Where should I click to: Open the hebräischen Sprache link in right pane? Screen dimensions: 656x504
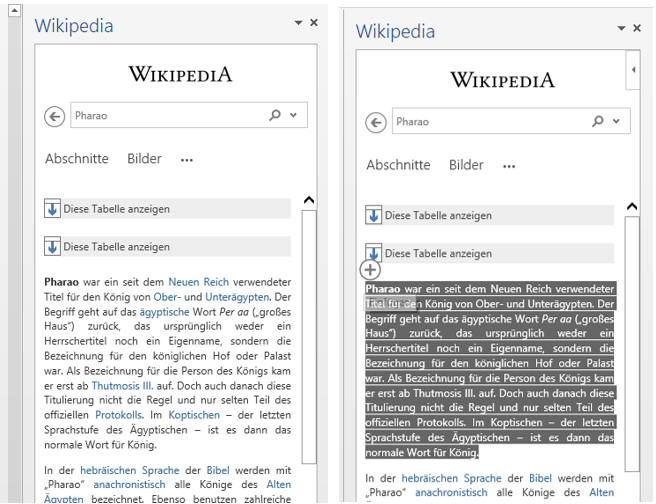(444, 479)
